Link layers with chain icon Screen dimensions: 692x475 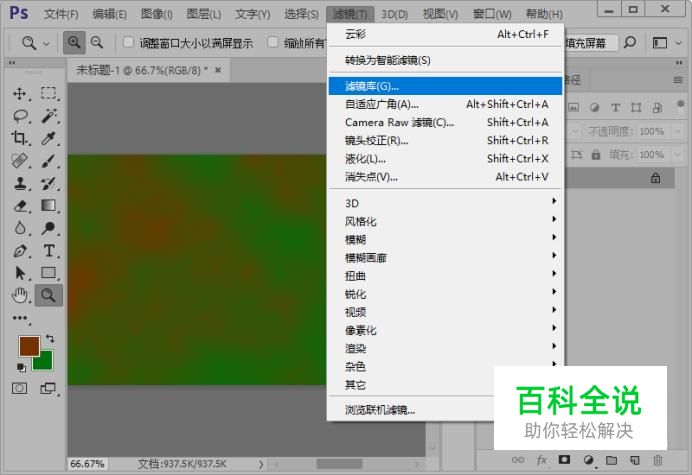pos(518,460)
